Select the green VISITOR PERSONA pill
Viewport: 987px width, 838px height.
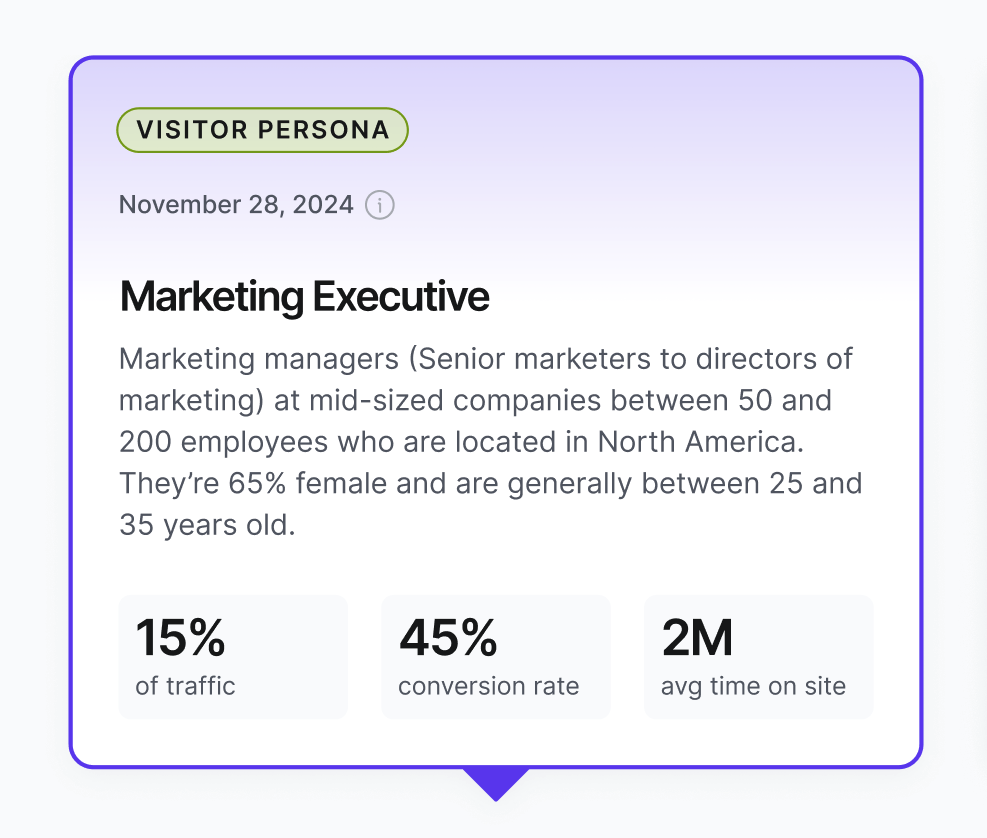(261, 129)
